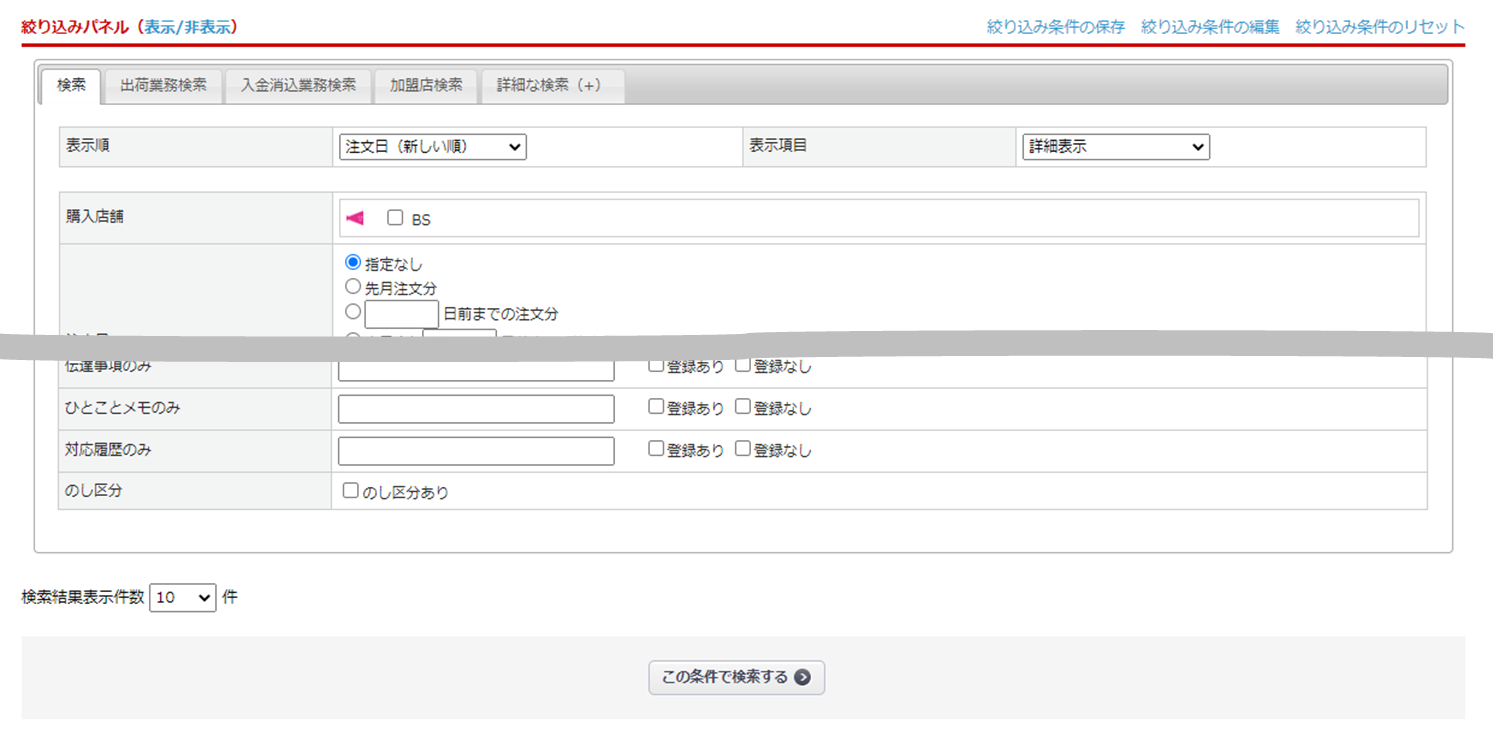Click the 絞り込み条件のリセット link
The image size is (1493, 748).
pyautogui.click(x=1379, y=27)
